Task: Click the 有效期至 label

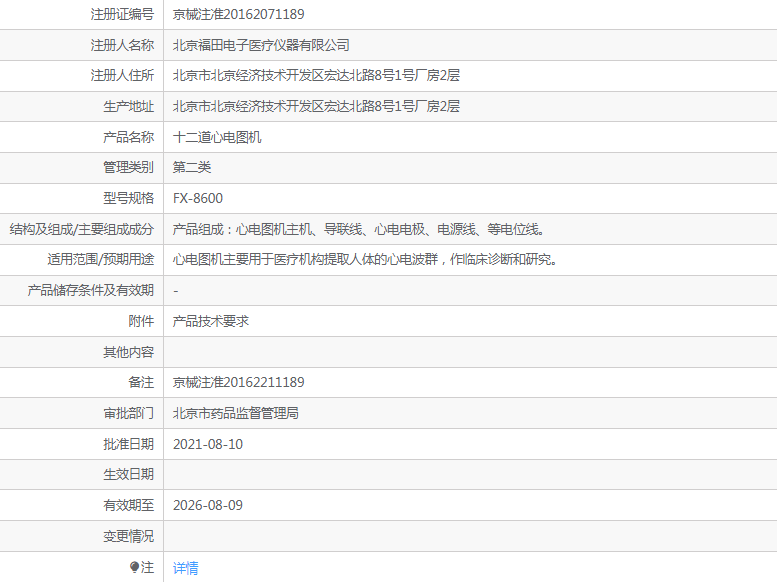Action: coord(128,506)
